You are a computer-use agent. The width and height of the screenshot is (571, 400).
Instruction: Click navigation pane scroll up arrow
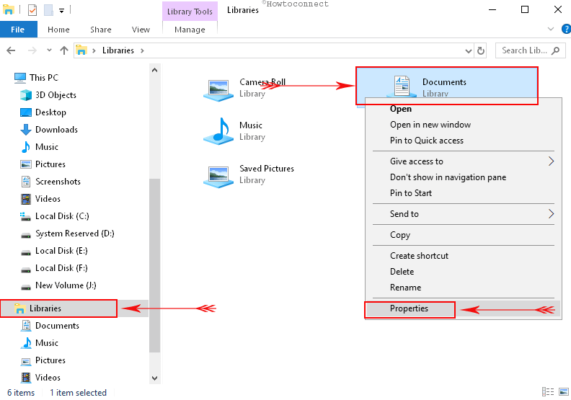(x=154, y=70)
